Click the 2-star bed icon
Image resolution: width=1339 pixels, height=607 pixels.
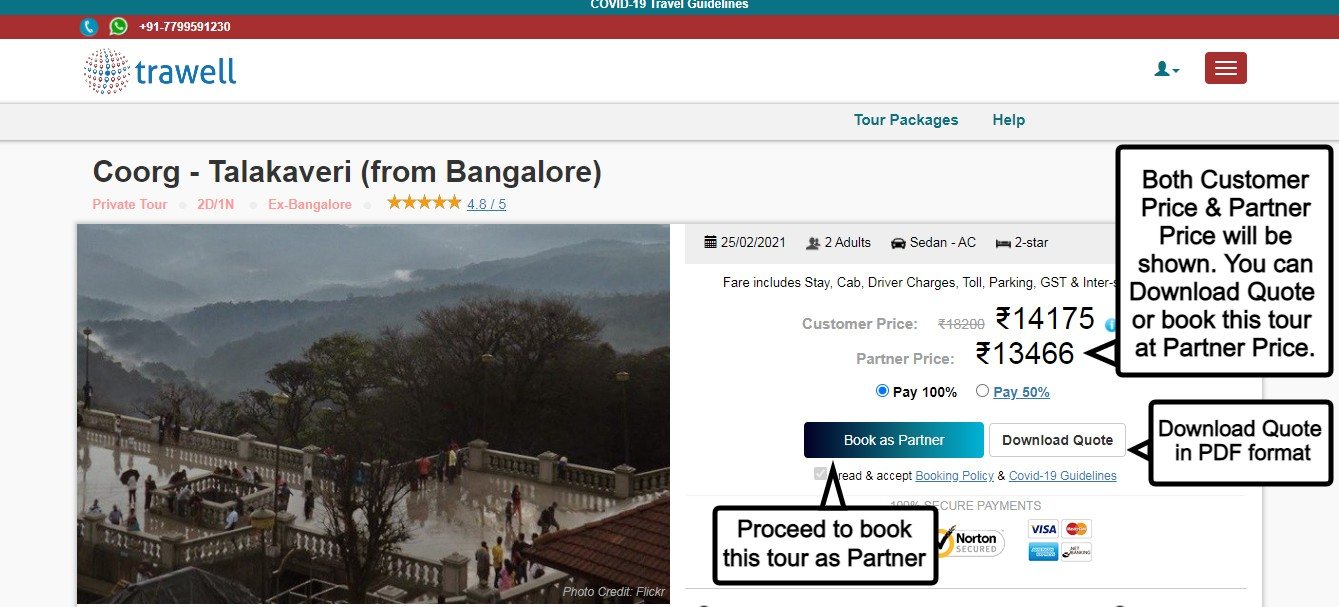[x=1003, y=242]
